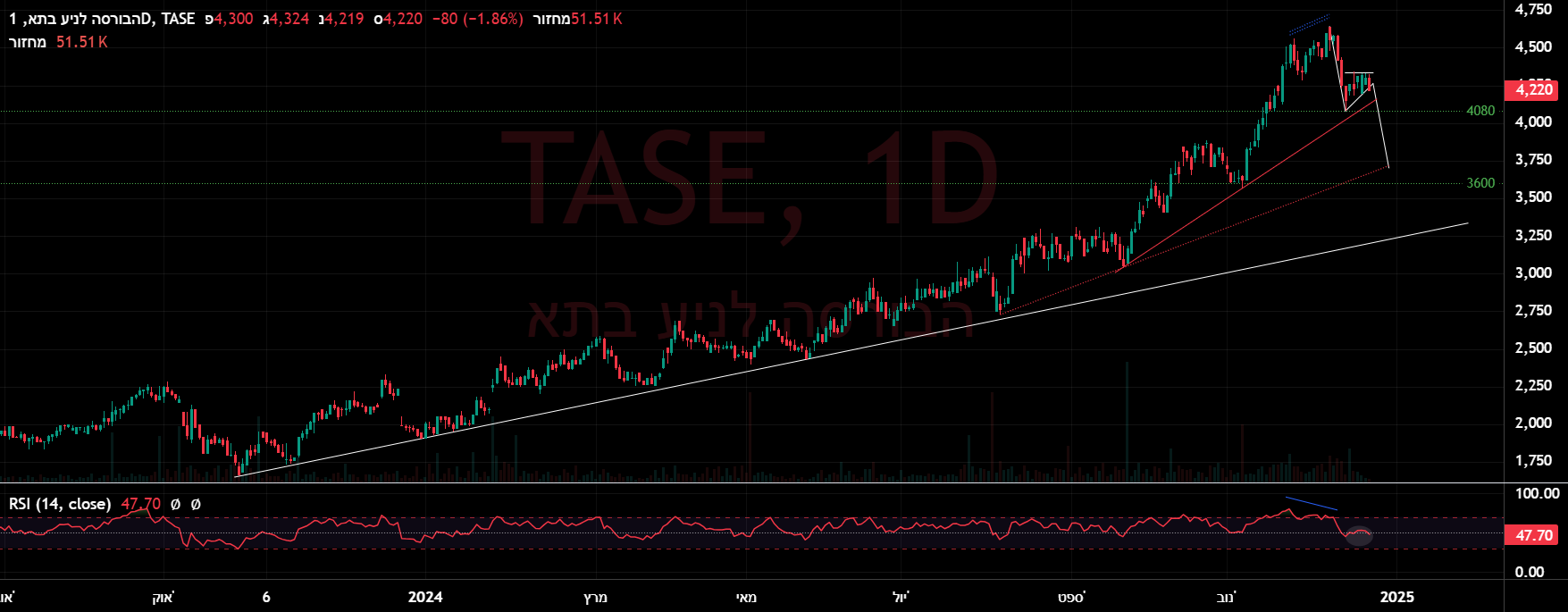Click the 4,500 price axis label
The width and height of the screenshot is (1568, 612).
1533,47
